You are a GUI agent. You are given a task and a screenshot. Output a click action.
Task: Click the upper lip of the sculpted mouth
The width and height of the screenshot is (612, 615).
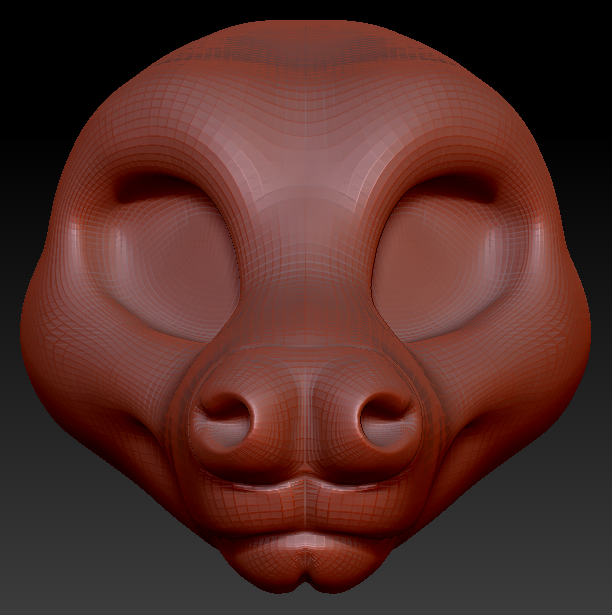click(305, 508)
